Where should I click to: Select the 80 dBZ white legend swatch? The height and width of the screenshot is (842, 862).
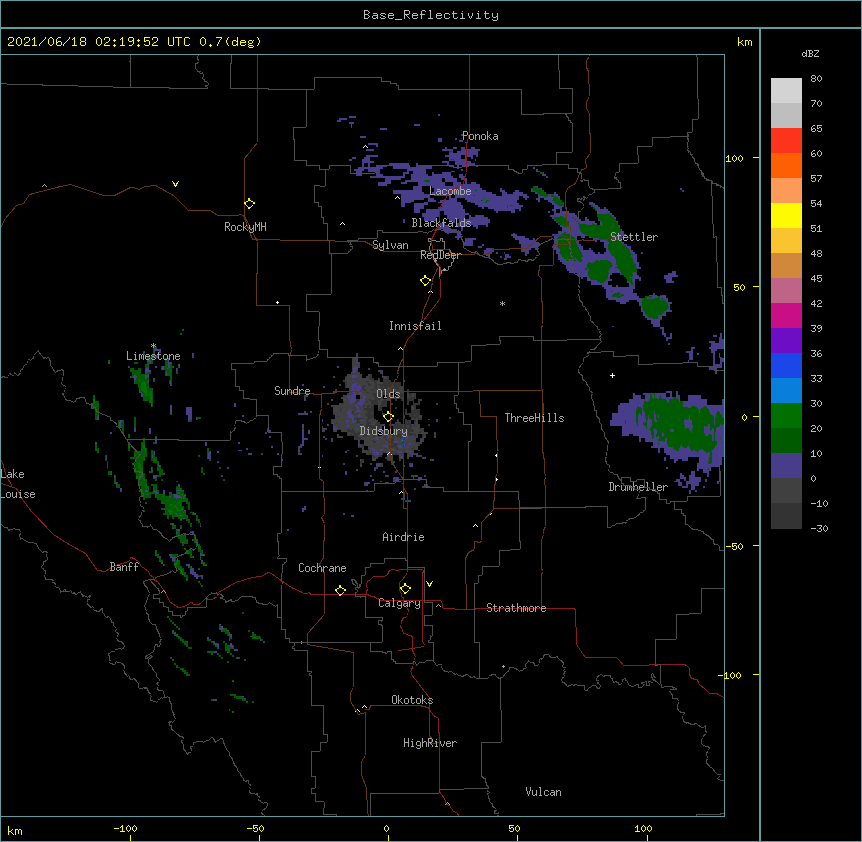pos(786,91)
